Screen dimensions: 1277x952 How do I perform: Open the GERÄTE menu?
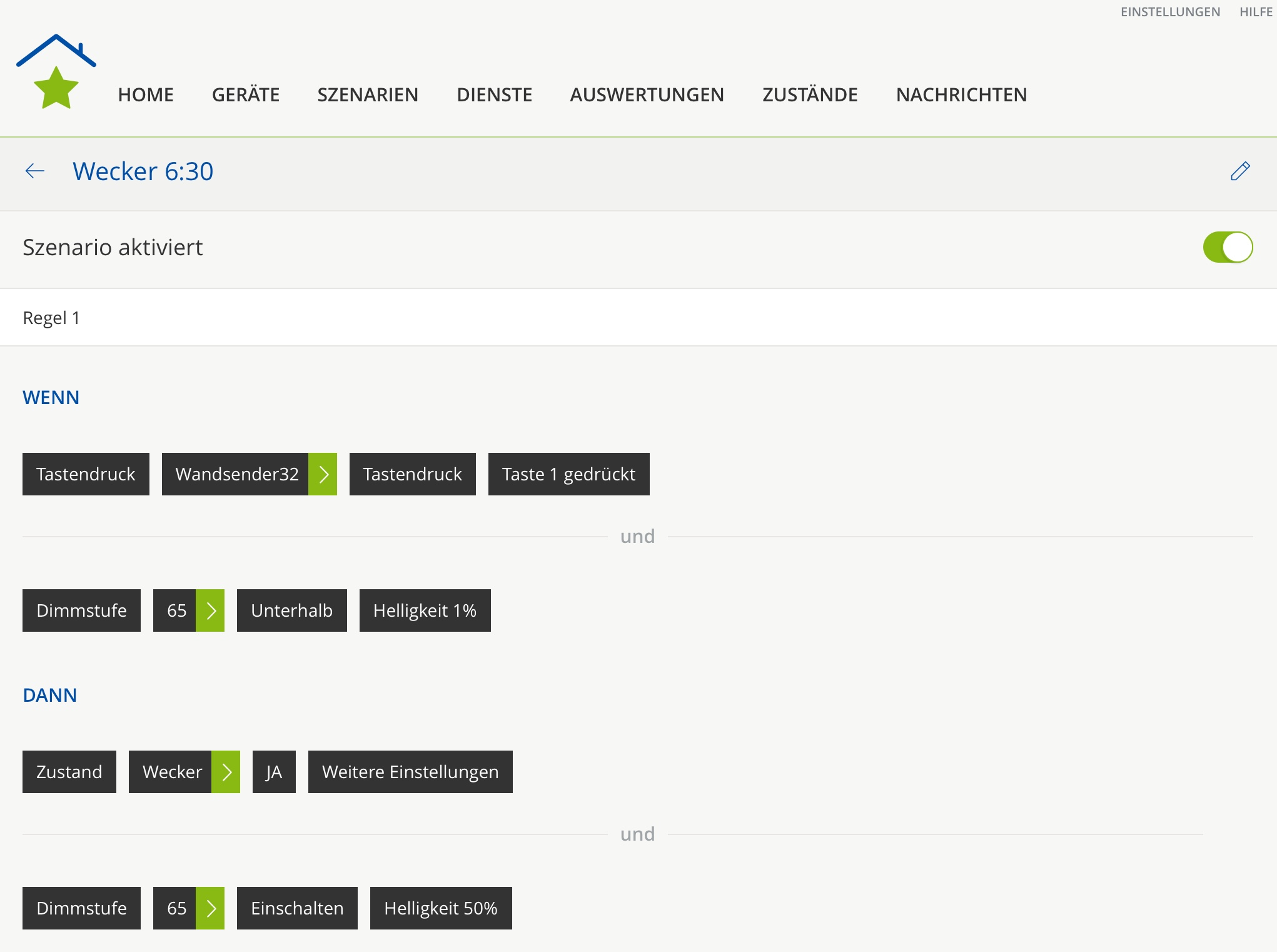pyautogui.click(x=245, y=94)
